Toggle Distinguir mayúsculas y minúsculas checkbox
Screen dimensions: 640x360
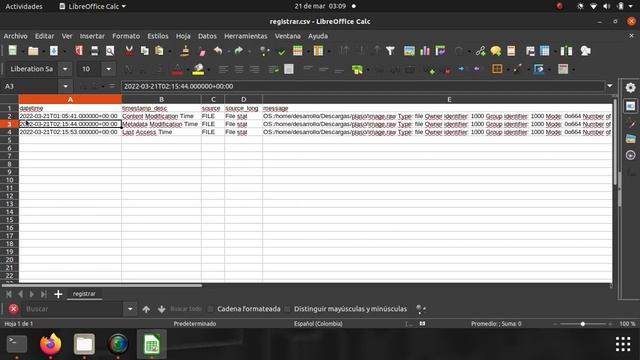[287, 309]
